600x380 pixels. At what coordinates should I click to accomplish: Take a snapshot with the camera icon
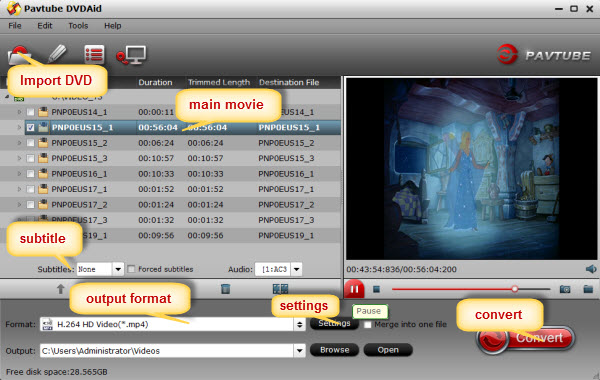(x=565, y=289)
